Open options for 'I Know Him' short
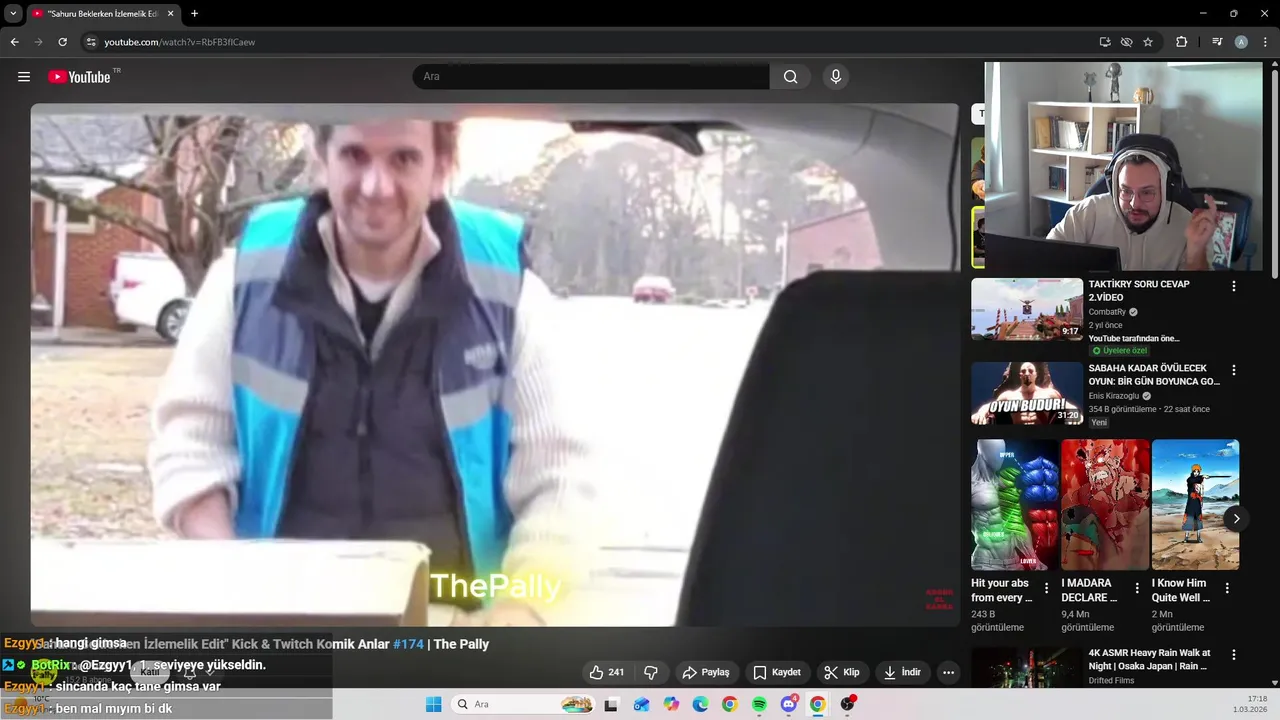The height and width of the screenshot is (720, 1280). (1227, 588)
